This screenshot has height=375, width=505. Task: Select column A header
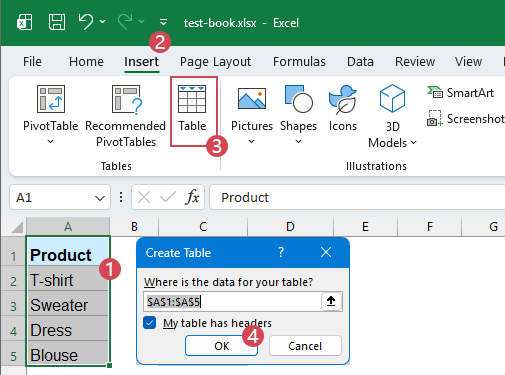pos(68,227)
